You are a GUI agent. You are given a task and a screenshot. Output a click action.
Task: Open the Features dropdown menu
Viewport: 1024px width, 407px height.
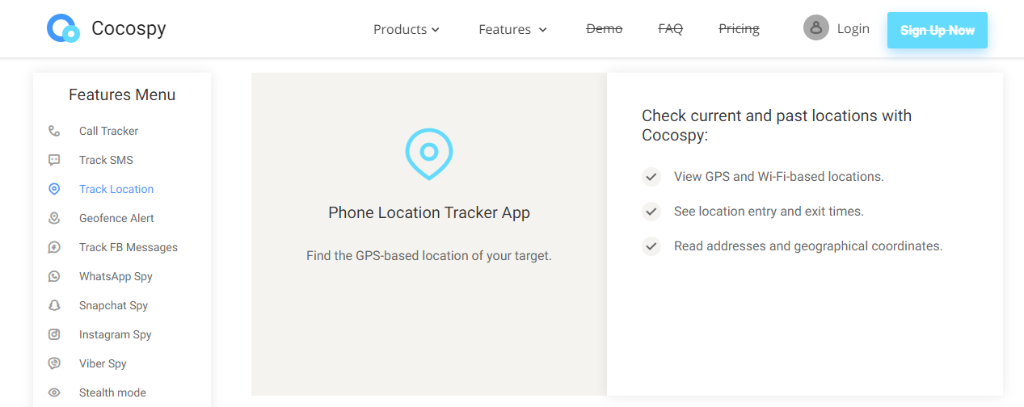point(513,29)
